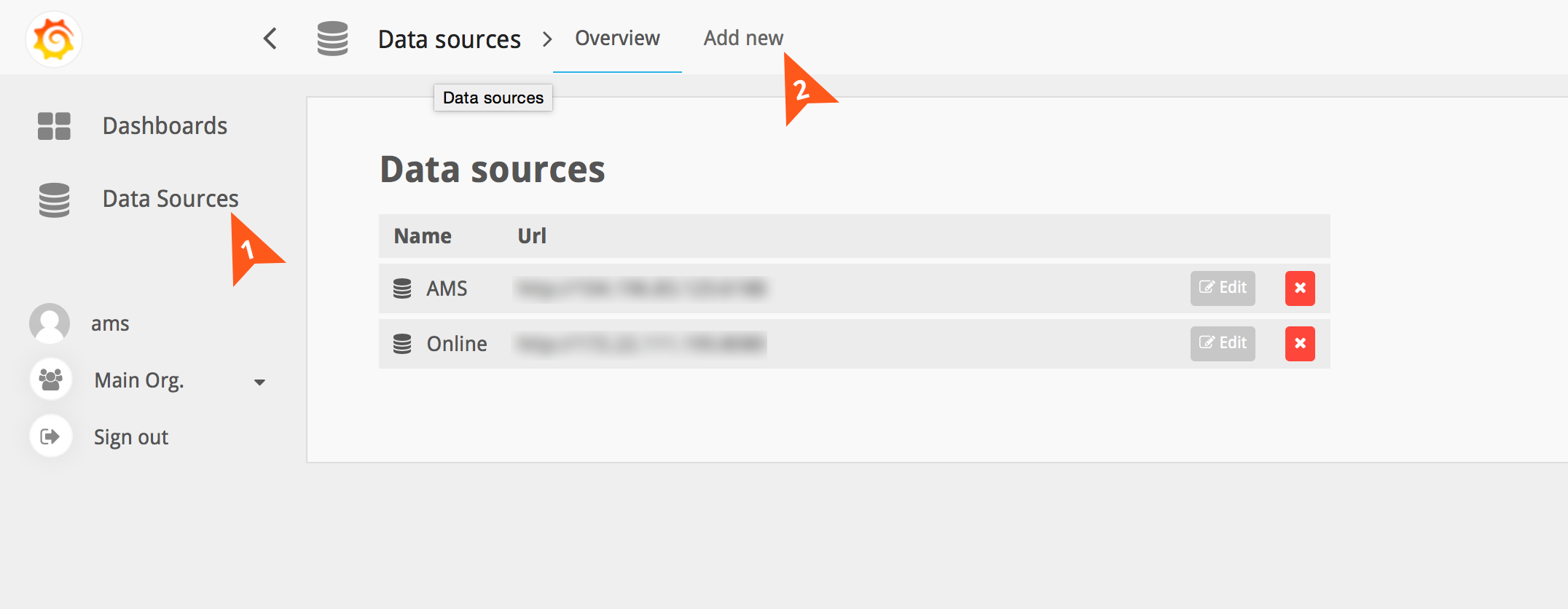Click the database icon in top bar
1568x609 pixels.
pos(332,39)
